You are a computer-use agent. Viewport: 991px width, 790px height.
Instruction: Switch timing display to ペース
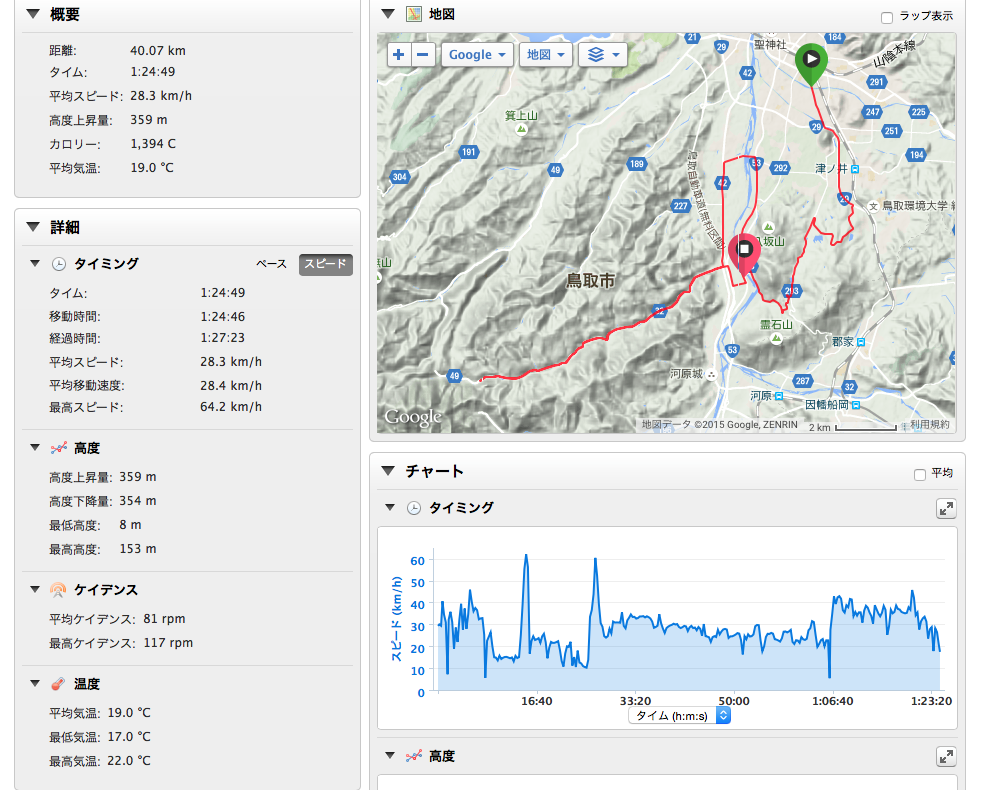point(272,264)
